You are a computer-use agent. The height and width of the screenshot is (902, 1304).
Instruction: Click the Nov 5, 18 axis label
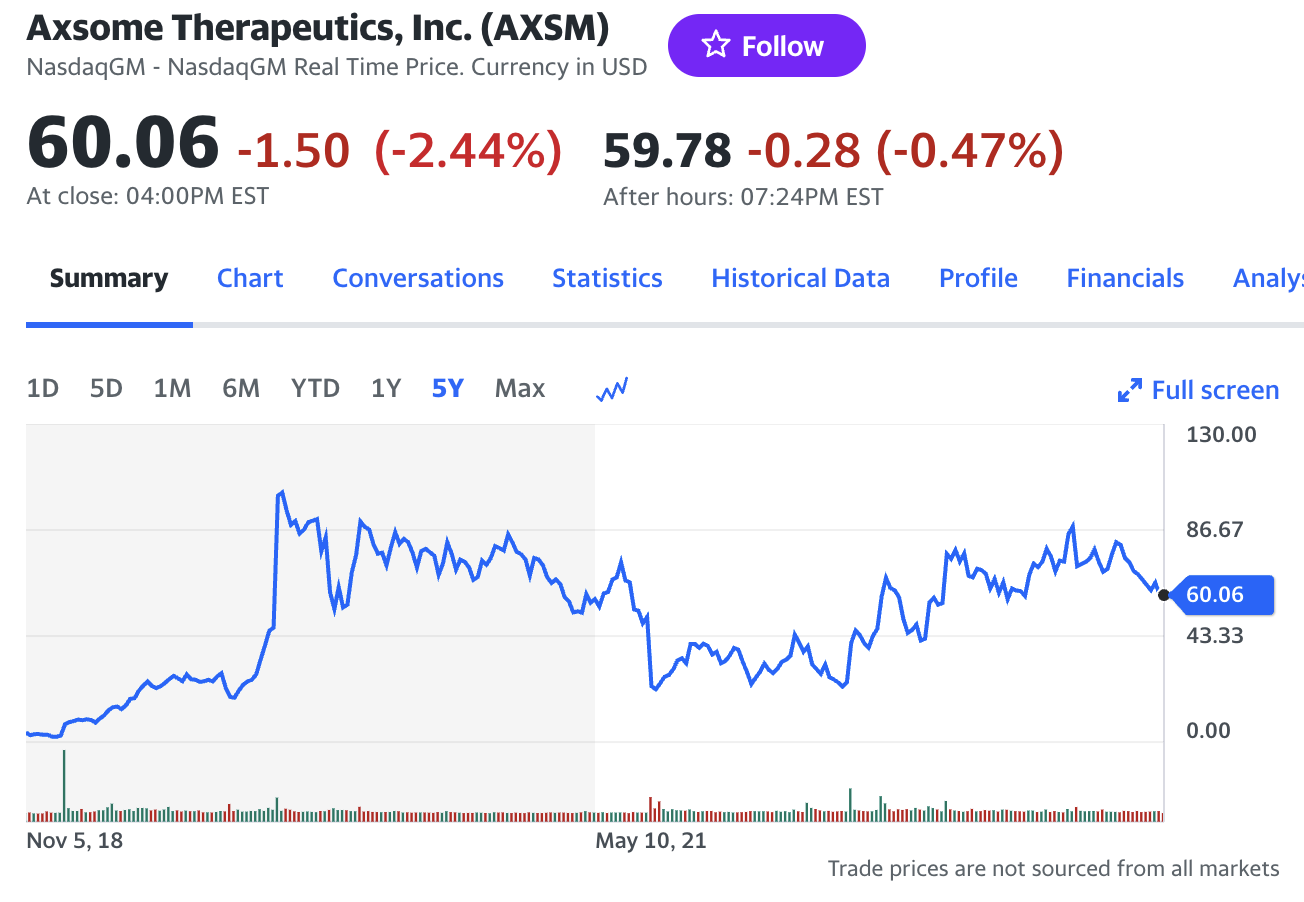(x=74, y=841)
